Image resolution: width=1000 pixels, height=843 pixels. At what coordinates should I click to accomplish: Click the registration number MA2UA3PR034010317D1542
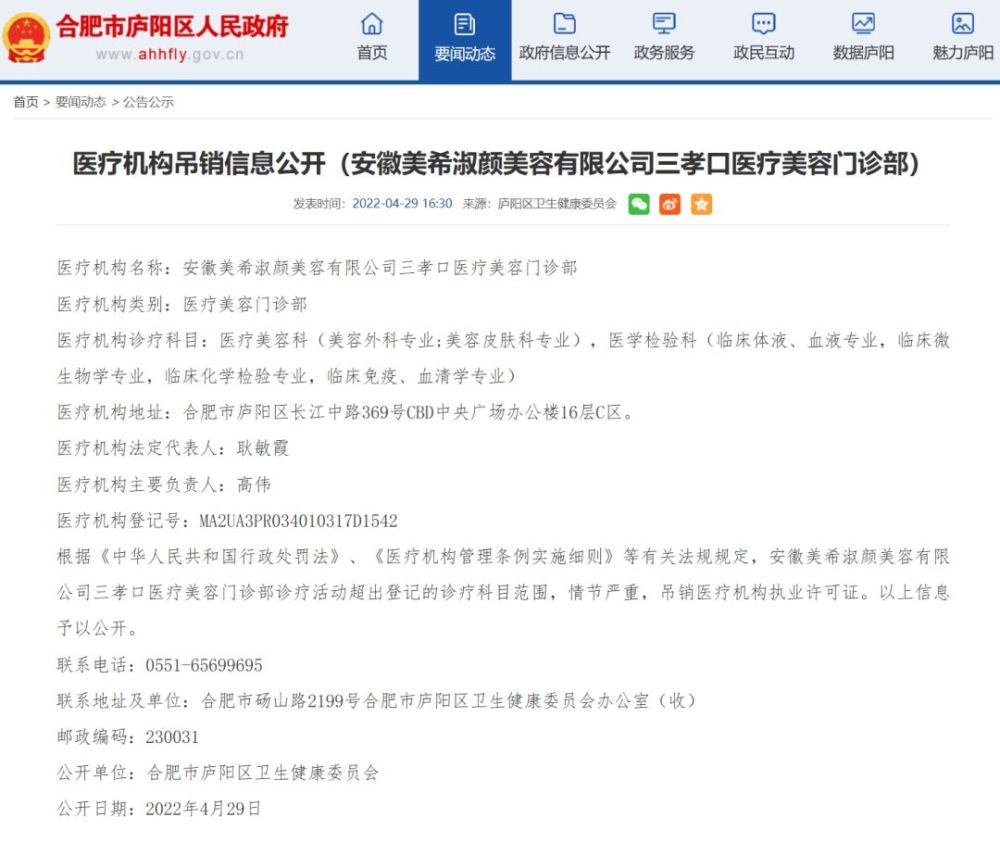[298, 521]
